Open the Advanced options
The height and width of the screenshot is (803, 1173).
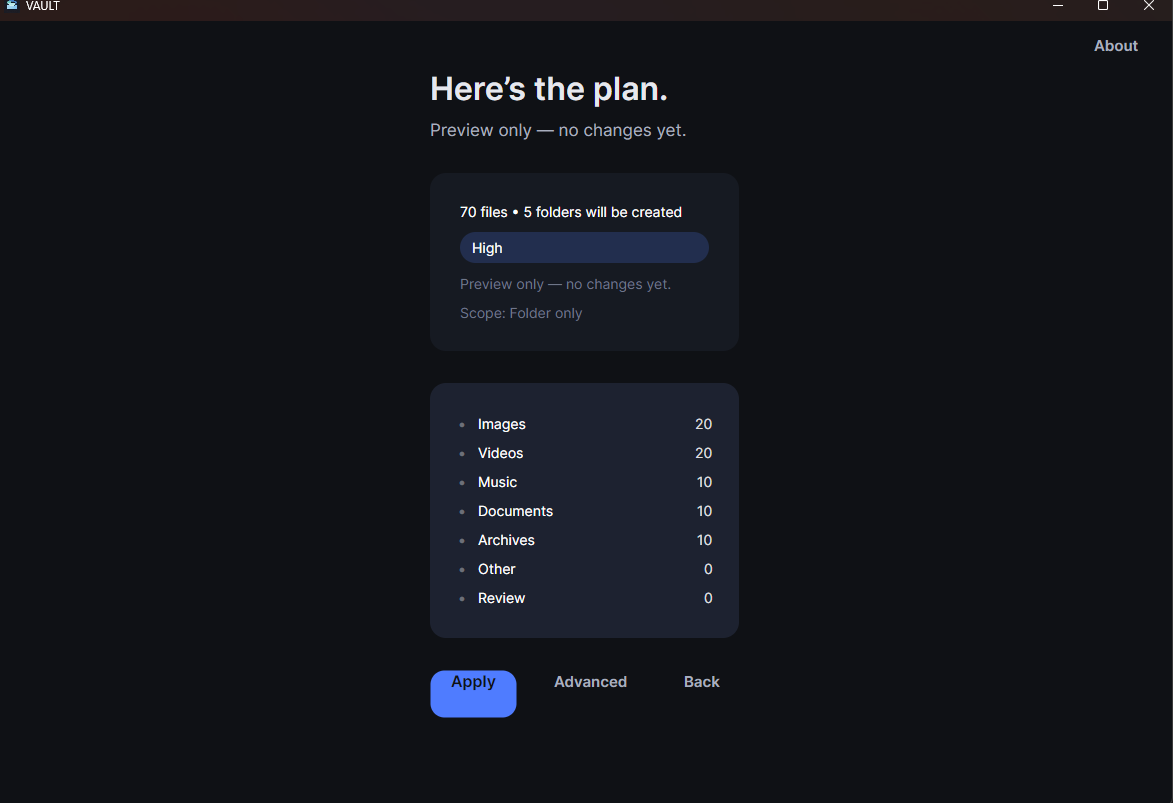pos(590,682)
